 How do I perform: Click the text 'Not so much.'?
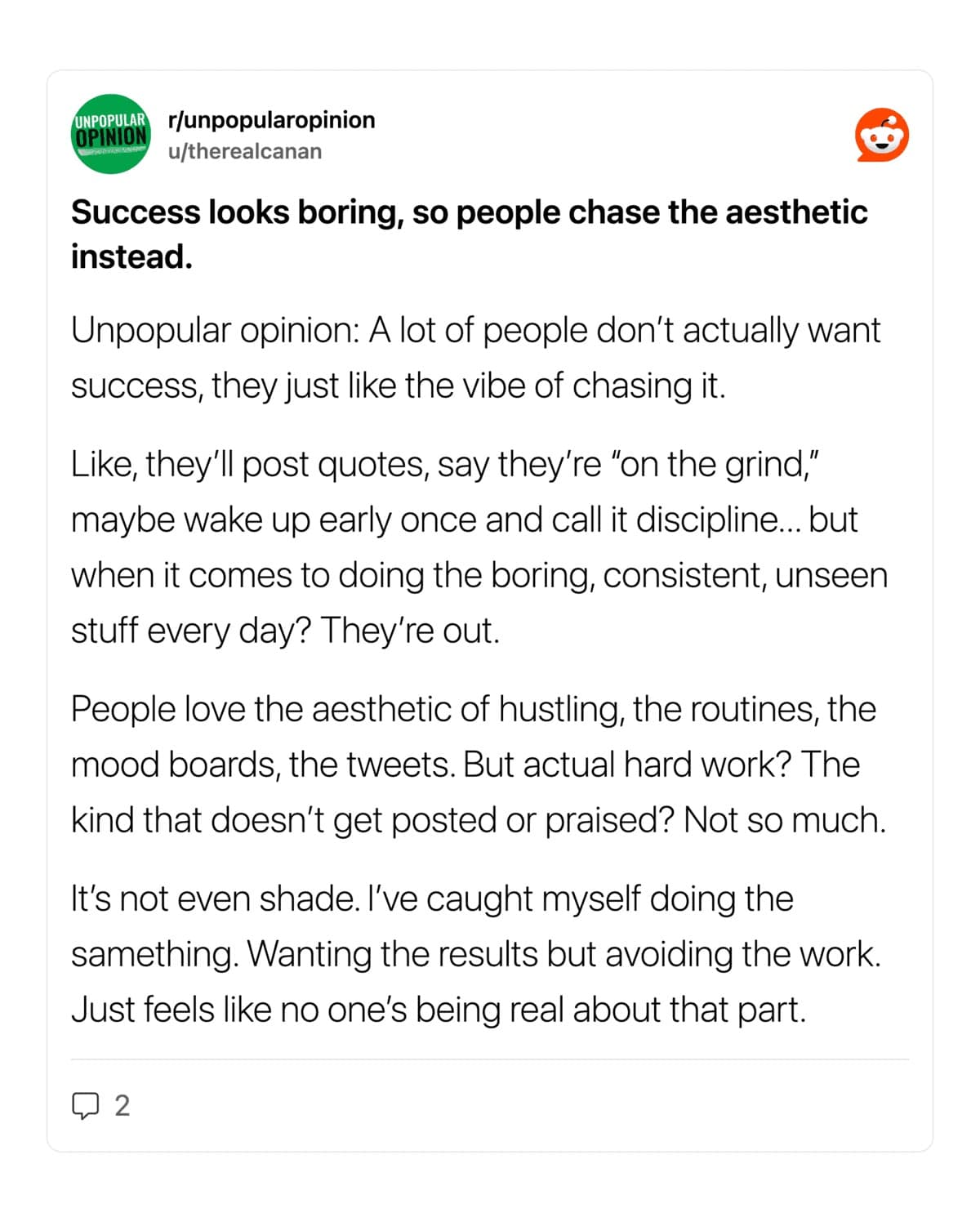(784, 821)
